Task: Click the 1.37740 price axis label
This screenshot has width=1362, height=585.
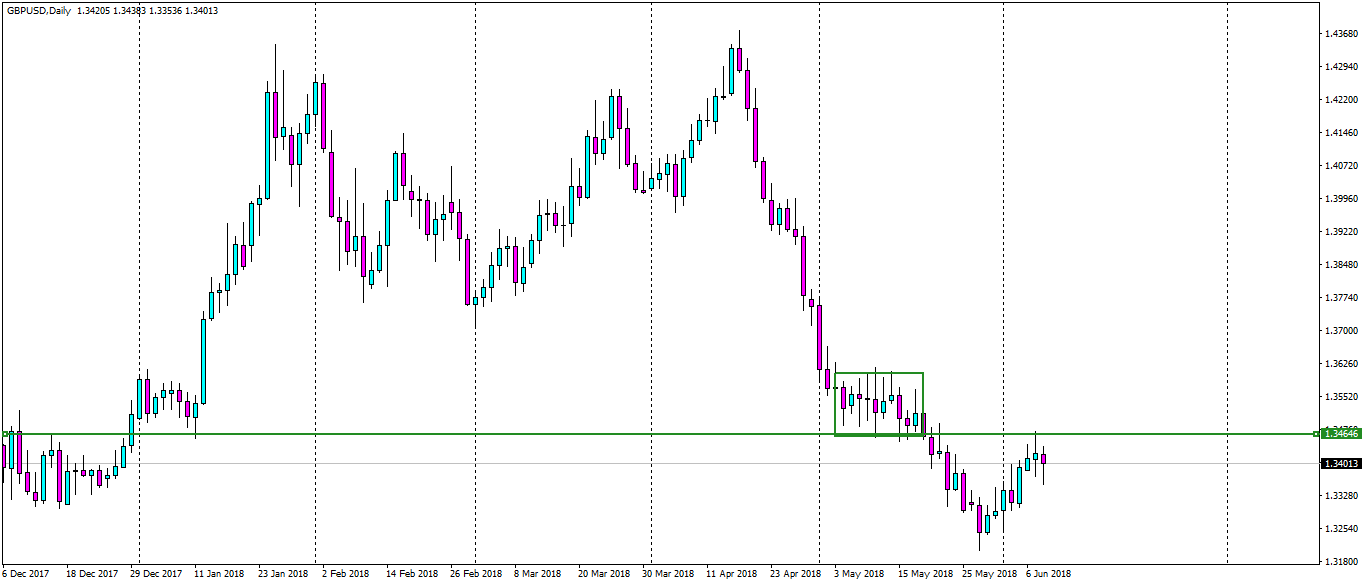Action: [x=1340, y=298]
